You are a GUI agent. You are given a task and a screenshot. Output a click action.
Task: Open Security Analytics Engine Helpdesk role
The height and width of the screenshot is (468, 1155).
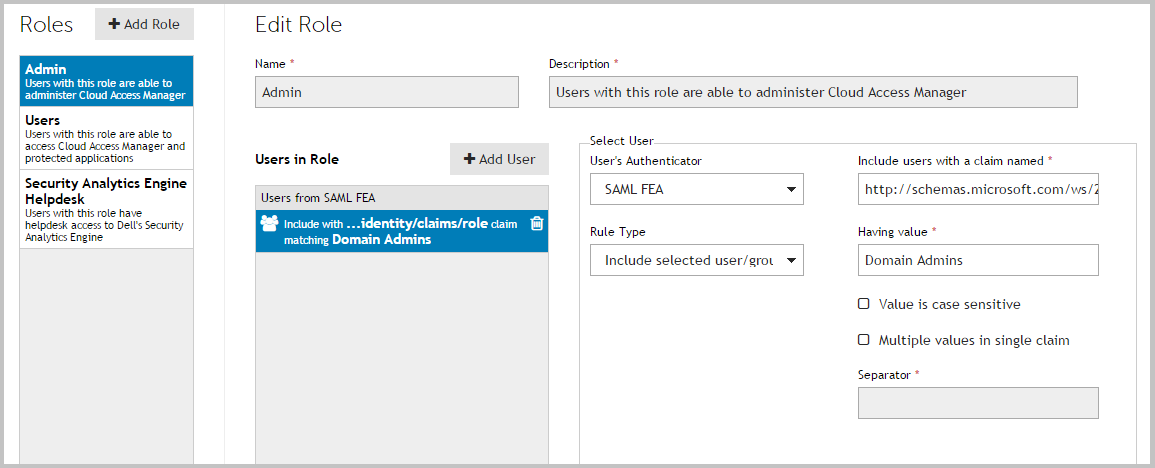(106, 210)
